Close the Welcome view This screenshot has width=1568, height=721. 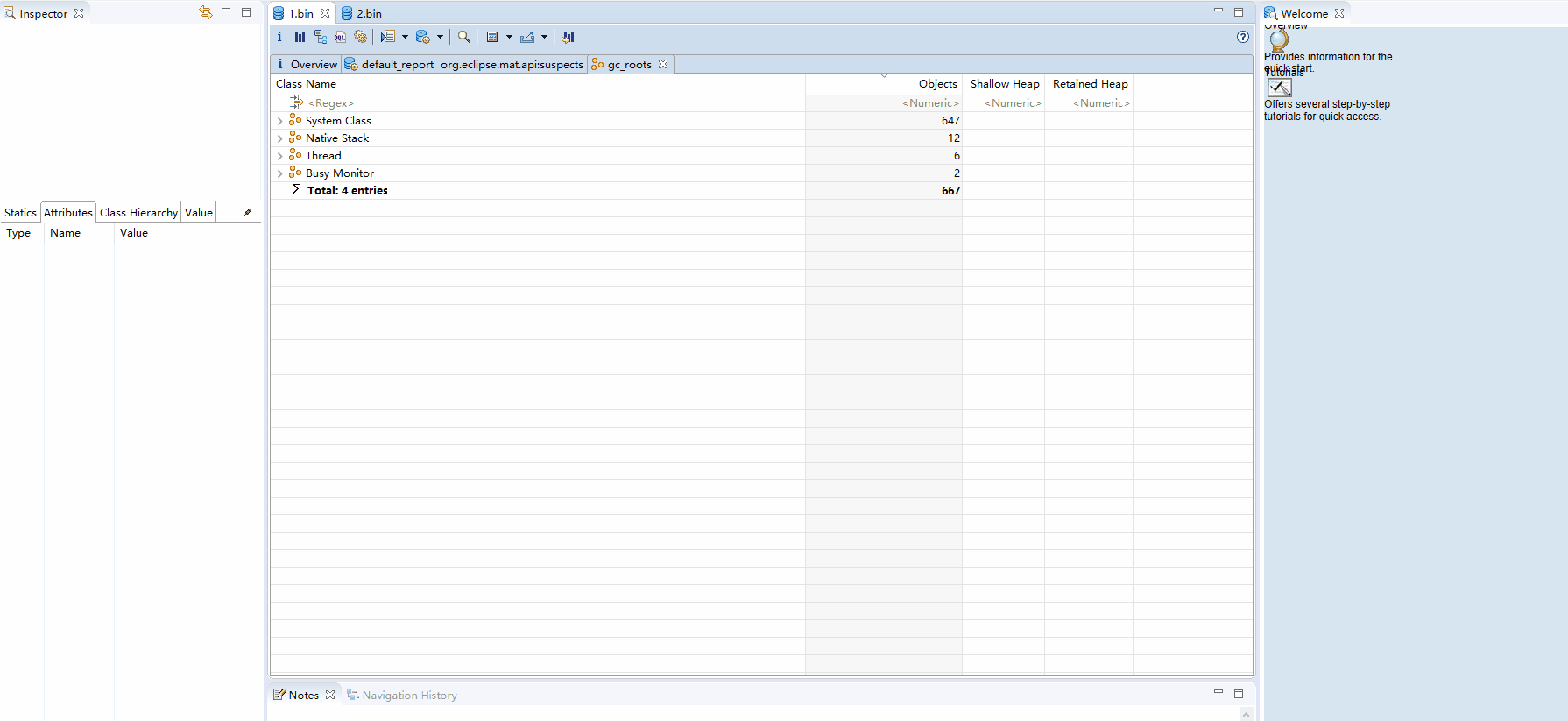coord(1339,13)
